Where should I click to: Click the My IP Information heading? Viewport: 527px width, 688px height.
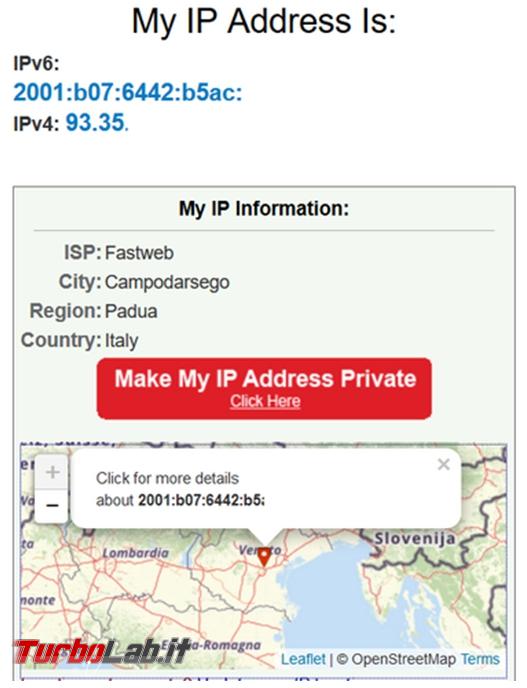click(264, 208)
